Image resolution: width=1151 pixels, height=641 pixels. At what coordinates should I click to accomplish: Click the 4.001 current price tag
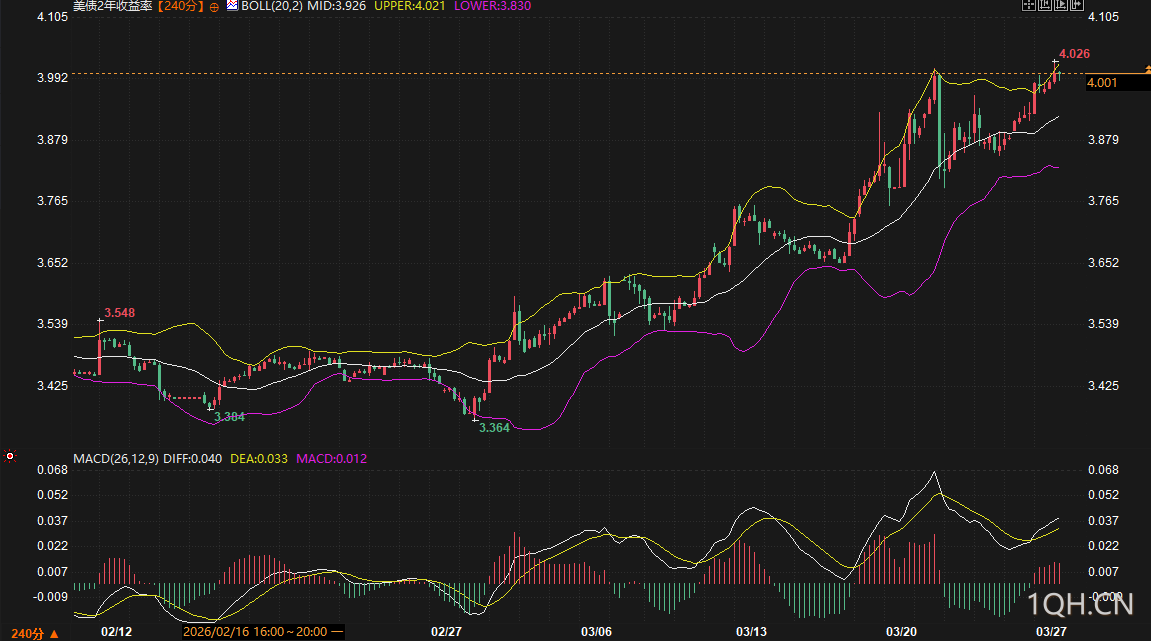coord(1102,82)
